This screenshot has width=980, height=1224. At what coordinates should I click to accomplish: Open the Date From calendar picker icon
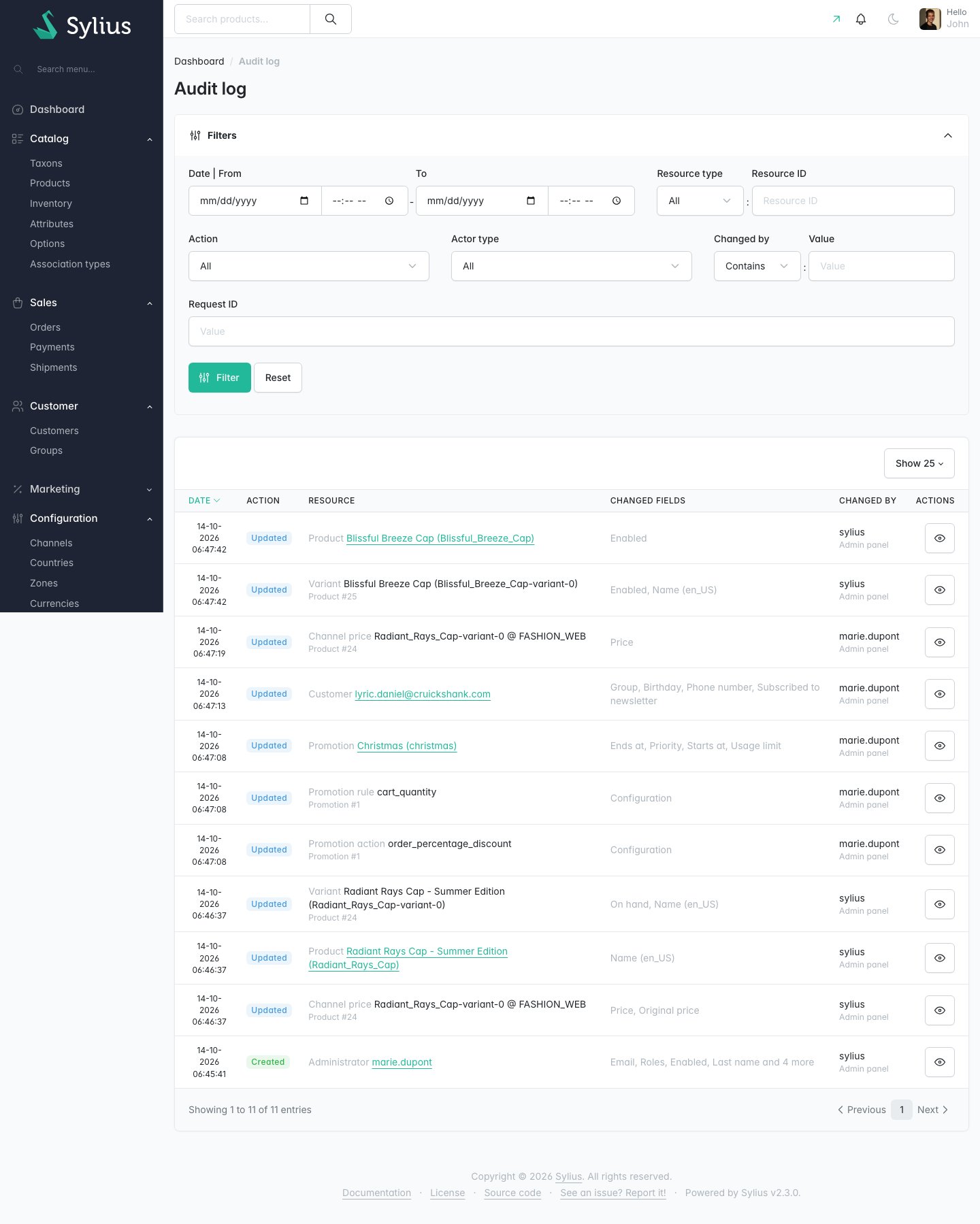304,201
